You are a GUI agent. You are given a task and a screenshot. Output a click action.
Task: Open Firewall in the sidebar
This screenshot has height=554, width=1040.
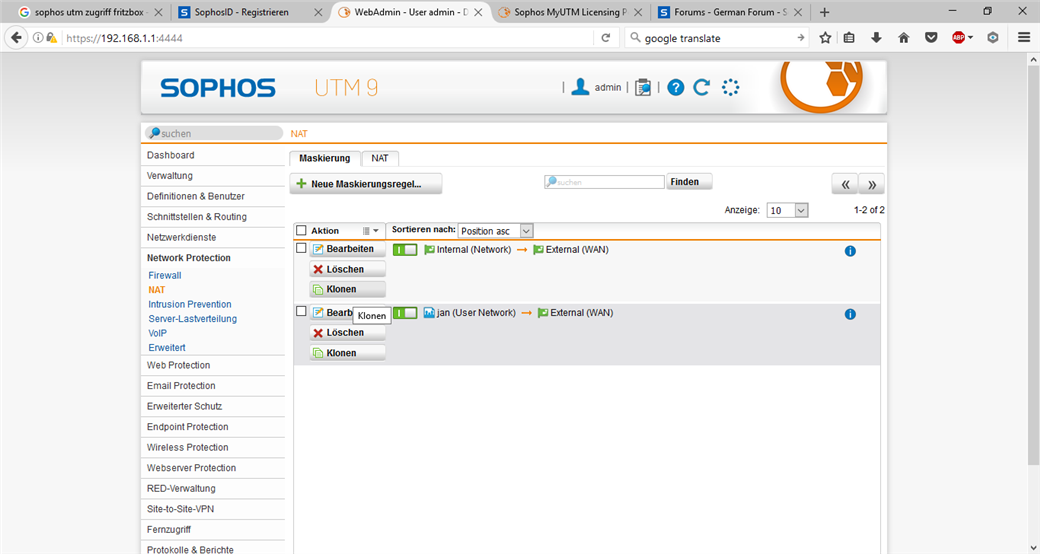[x=164, y=275]
